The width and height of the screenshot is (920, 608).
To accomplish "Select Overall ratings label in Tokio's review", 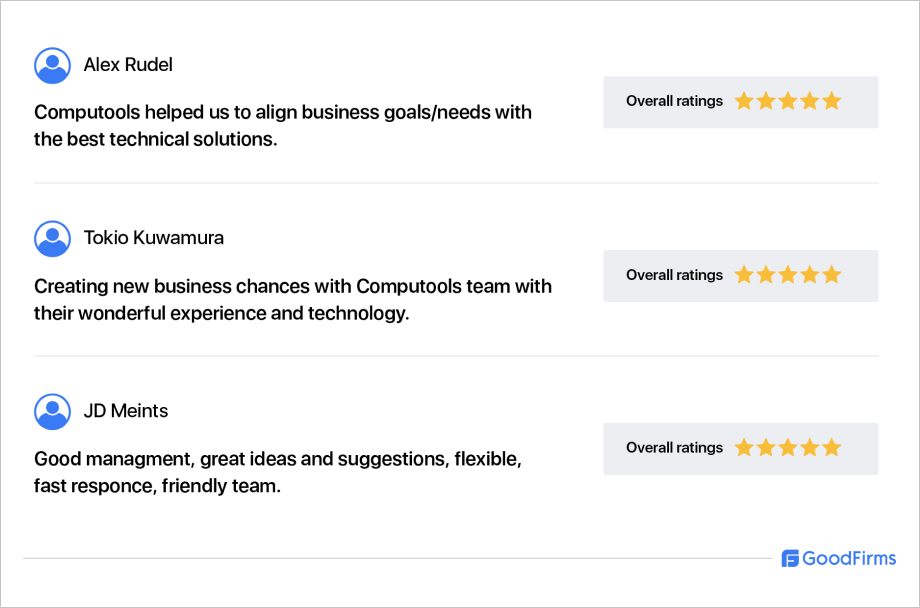I will click(674, 275).
